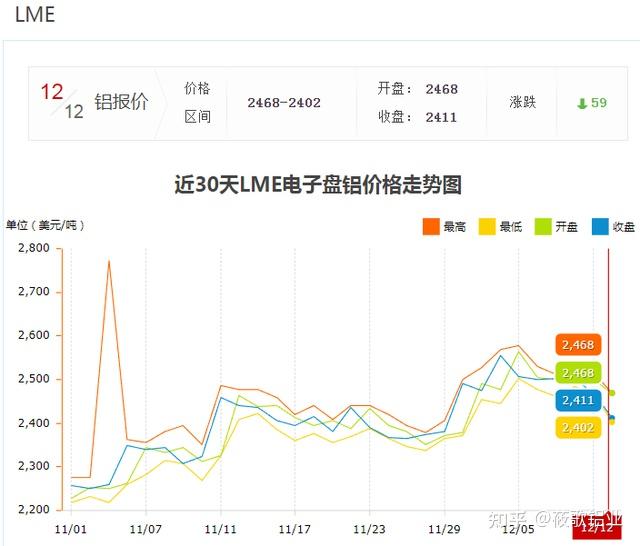Toggle the orange 最高 legend swatch
Viewport: 640px width, 546px height.
[x=431, y=226]
